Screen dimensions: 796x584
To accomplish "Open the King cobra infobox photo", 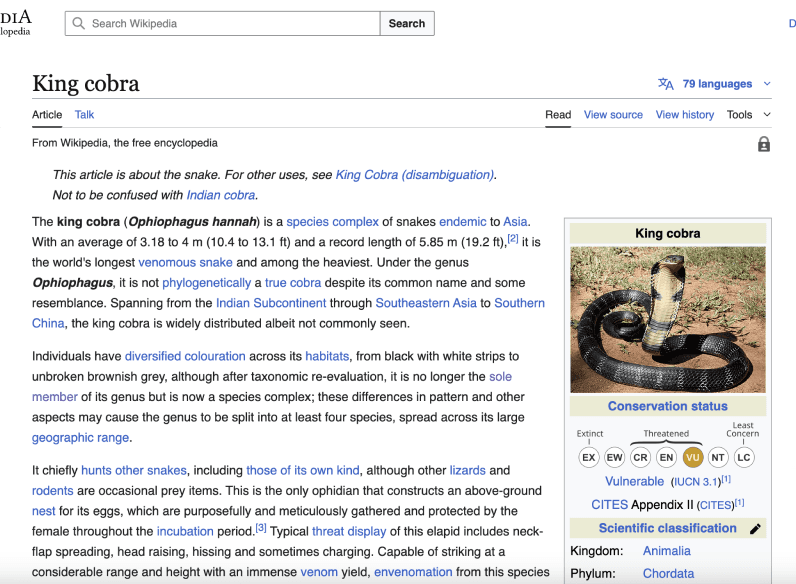I will pyautogui.click(x=668, y=320).
